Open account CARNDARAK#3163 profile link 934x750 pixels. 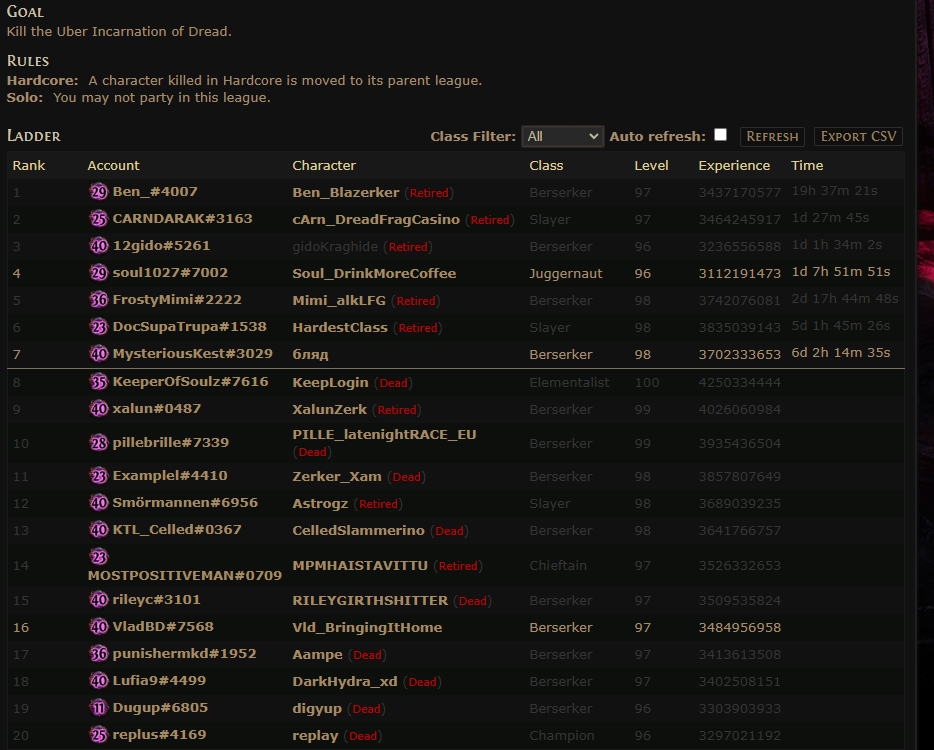pos(182,219)
